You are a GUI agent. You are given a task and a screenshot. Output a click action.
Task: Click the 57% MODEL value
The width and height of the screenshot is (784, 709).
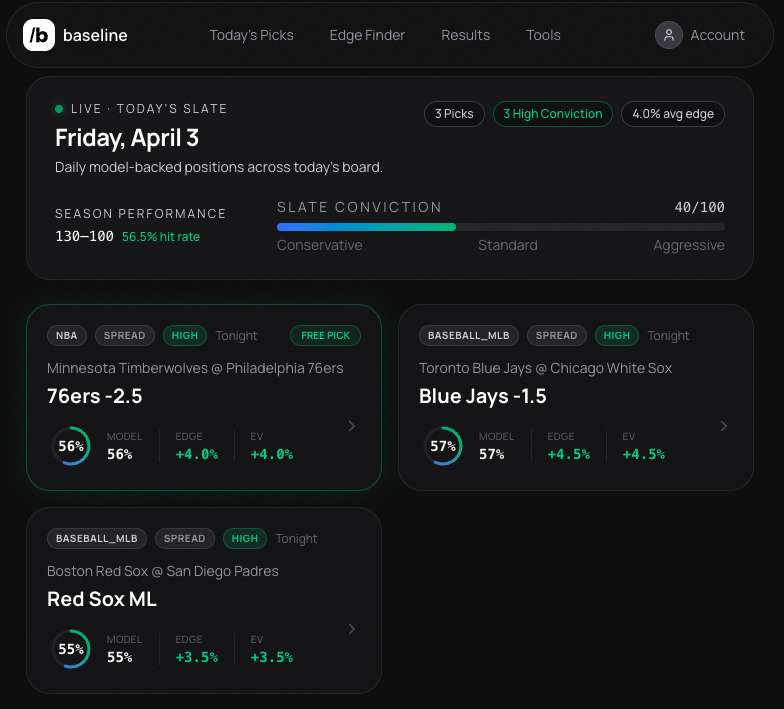pos(492,454)
